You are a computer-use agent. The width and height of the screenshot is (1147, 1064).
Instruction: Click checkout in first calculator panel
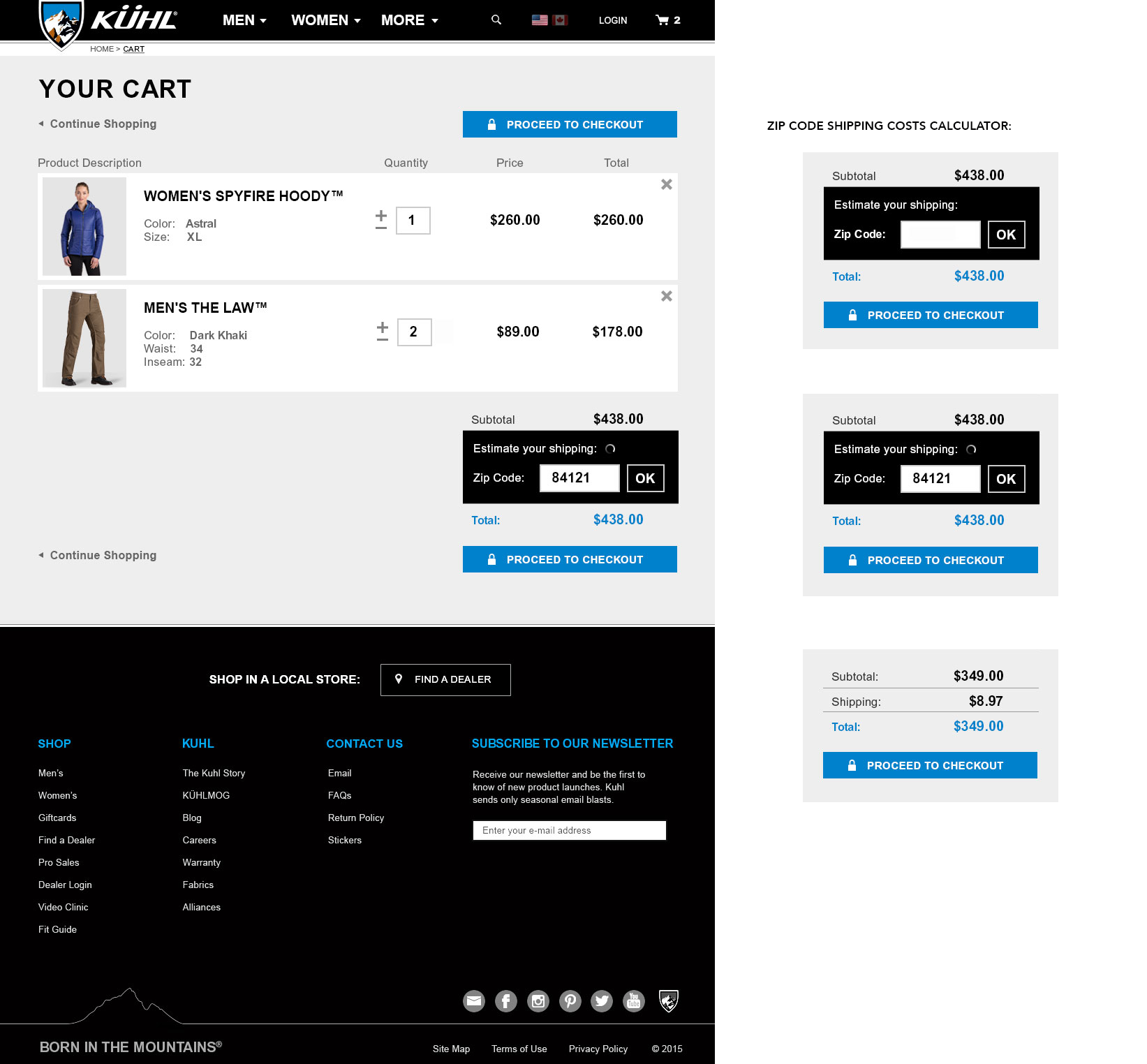(x=931, y=315)
